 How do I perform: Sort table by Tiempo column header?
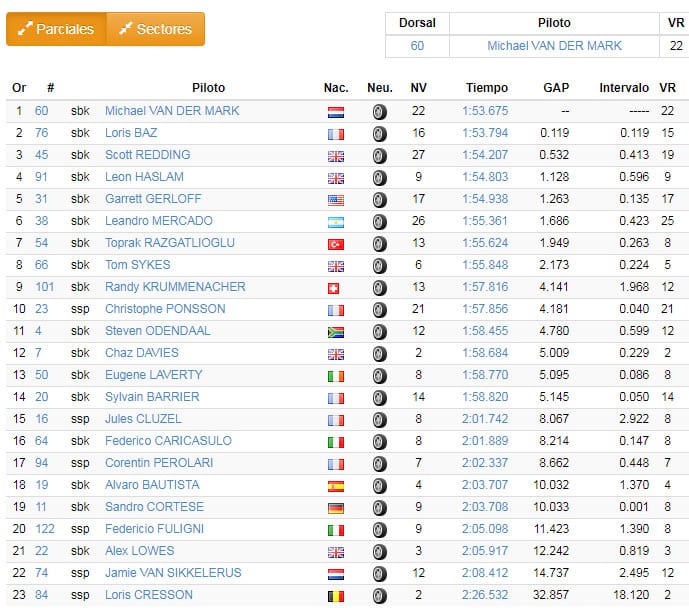click(486, 88)
